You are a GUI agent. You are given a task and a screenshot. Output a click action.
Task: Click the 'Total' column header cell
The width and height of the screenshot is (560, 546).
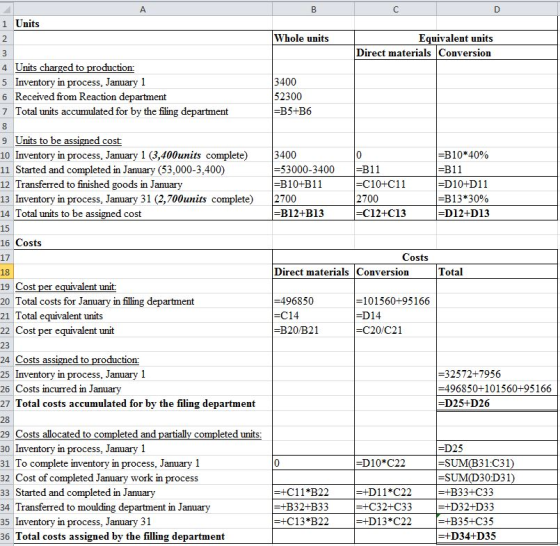[x=497, y=272]
